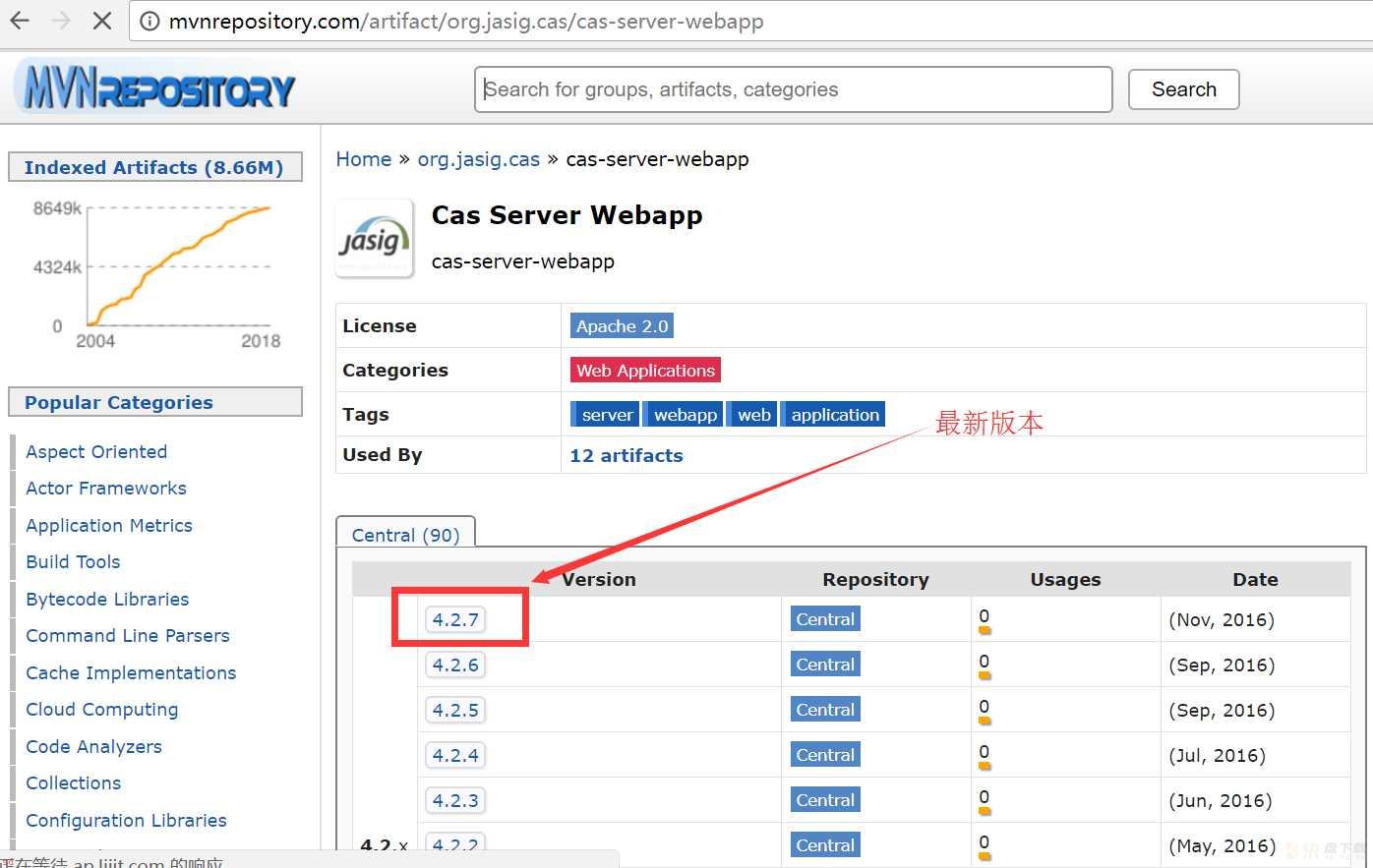Open Command Line Parsers category
The width and height of the screenshot is (1373, 868).
(x=128, y=636)
